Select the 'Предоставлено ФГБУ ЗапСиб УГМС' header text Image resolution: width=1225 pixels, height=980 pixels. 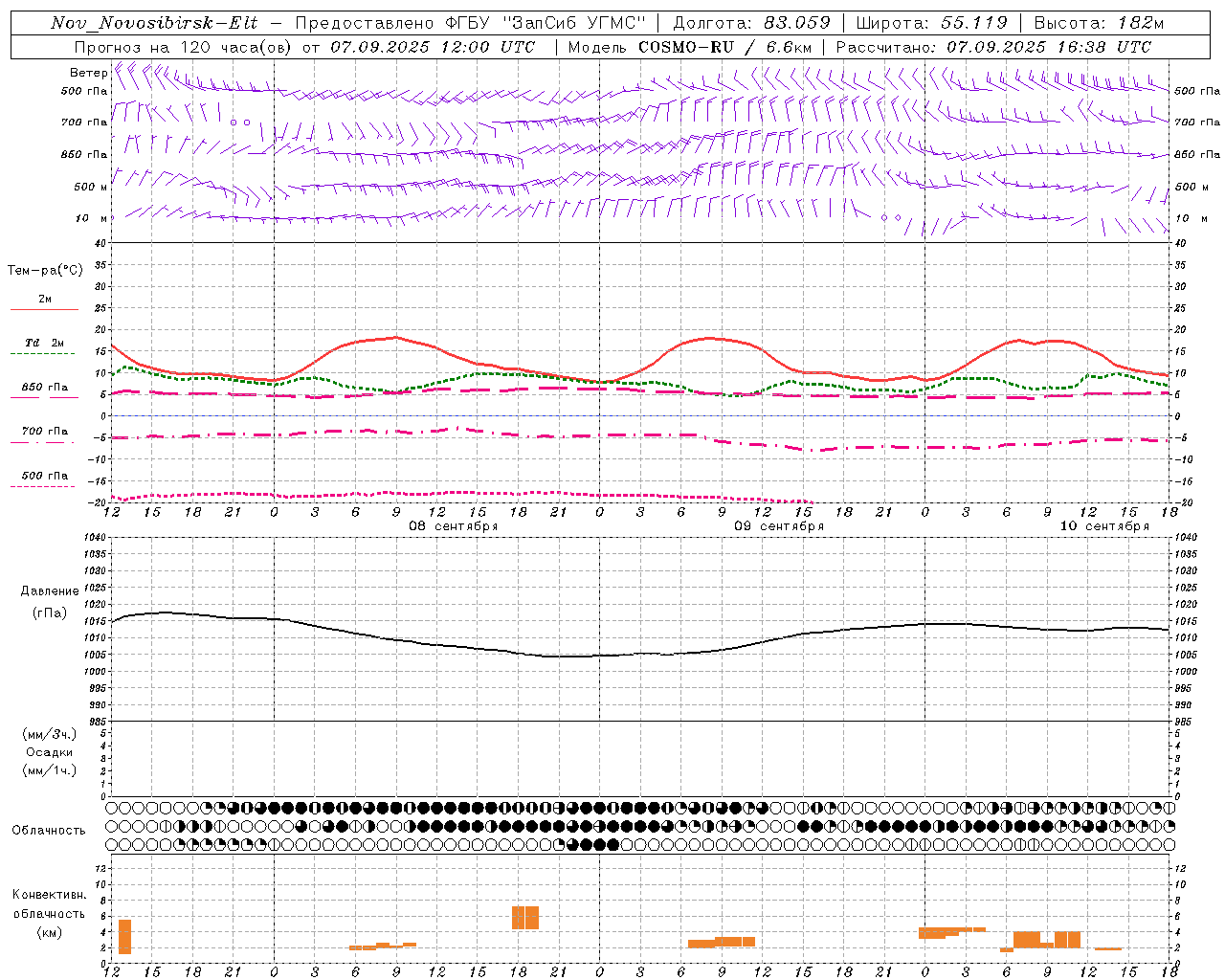[x=471, y=23]
